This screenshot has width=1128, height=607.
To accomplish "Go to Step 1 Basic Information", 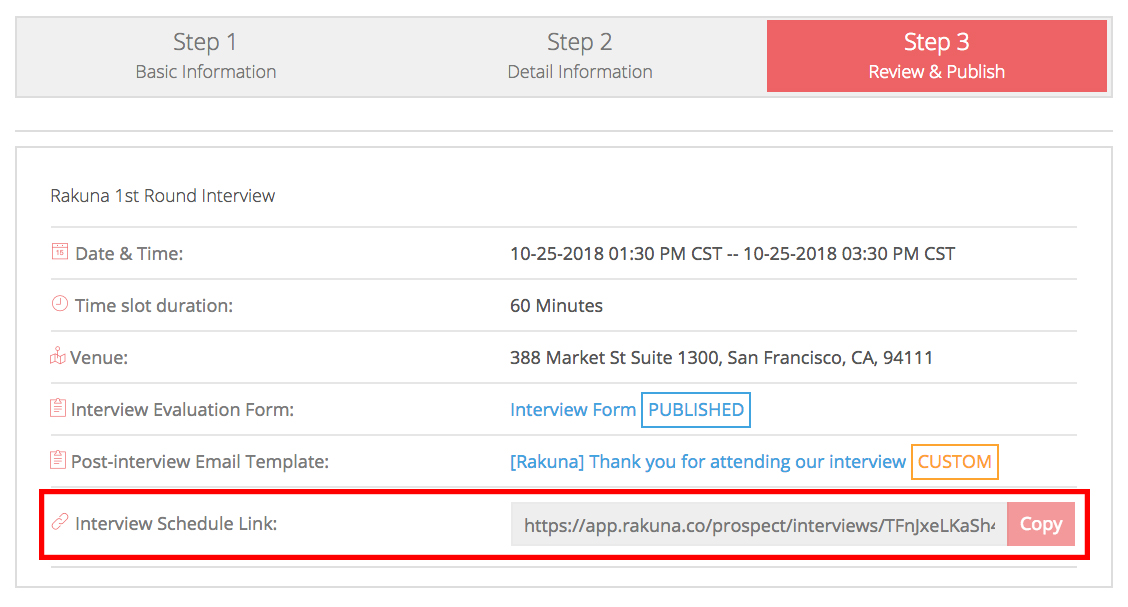I will (x=206, y=56).
